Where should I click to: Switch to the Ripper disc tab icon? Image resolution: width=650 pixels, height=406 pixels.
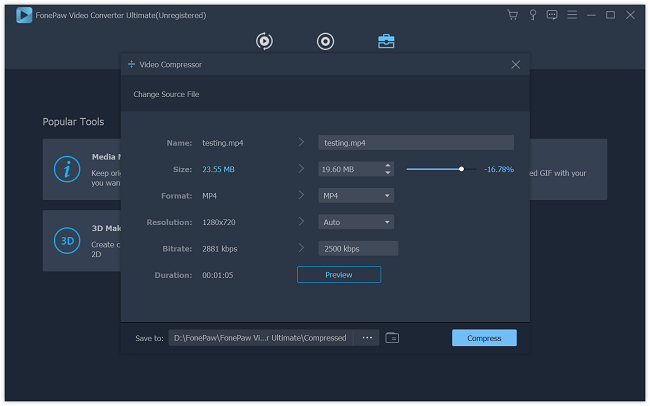(x=325, y=41)
